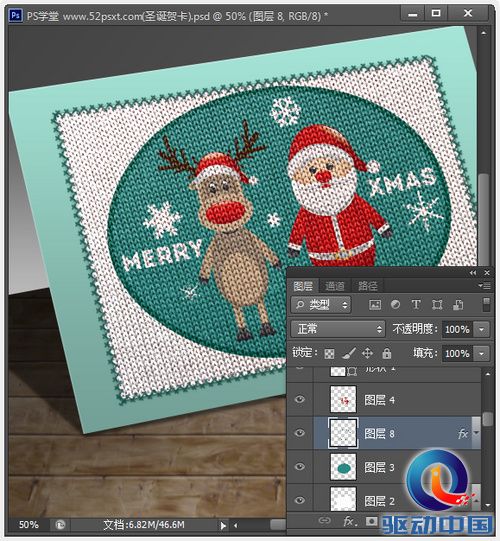Click the lock image pixels brush icon
This screenshot has height=541, width=500.
[349, 353]
